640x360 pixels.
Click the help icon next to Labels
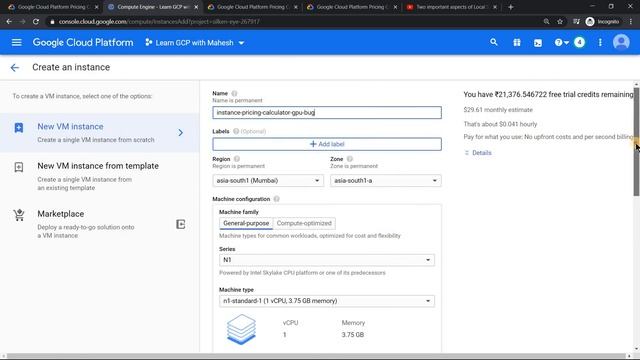236,131
